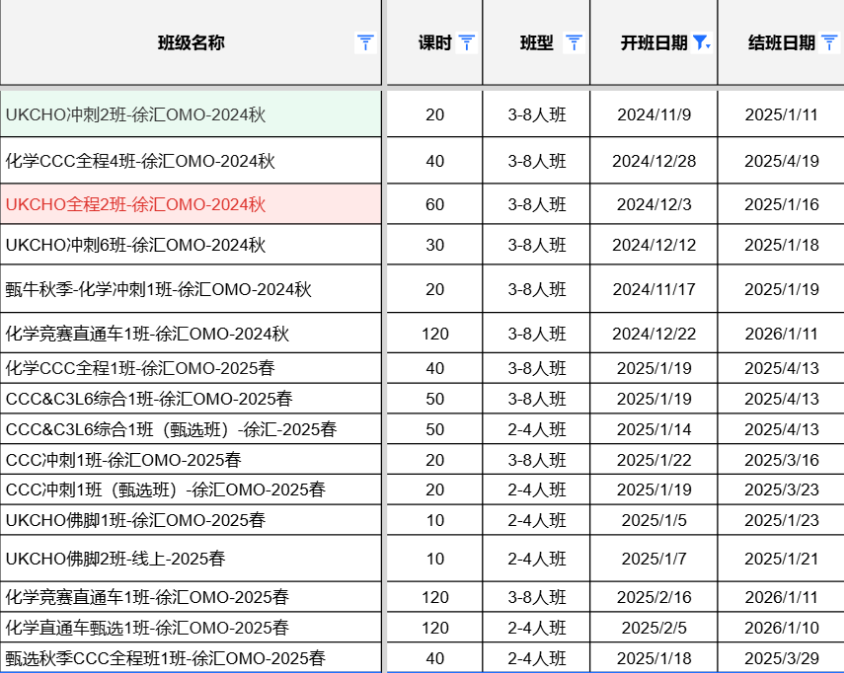844x673 pixels.
Task: Select 开班日期 cell 2024/12/22
Action: [x=653, y=333]
